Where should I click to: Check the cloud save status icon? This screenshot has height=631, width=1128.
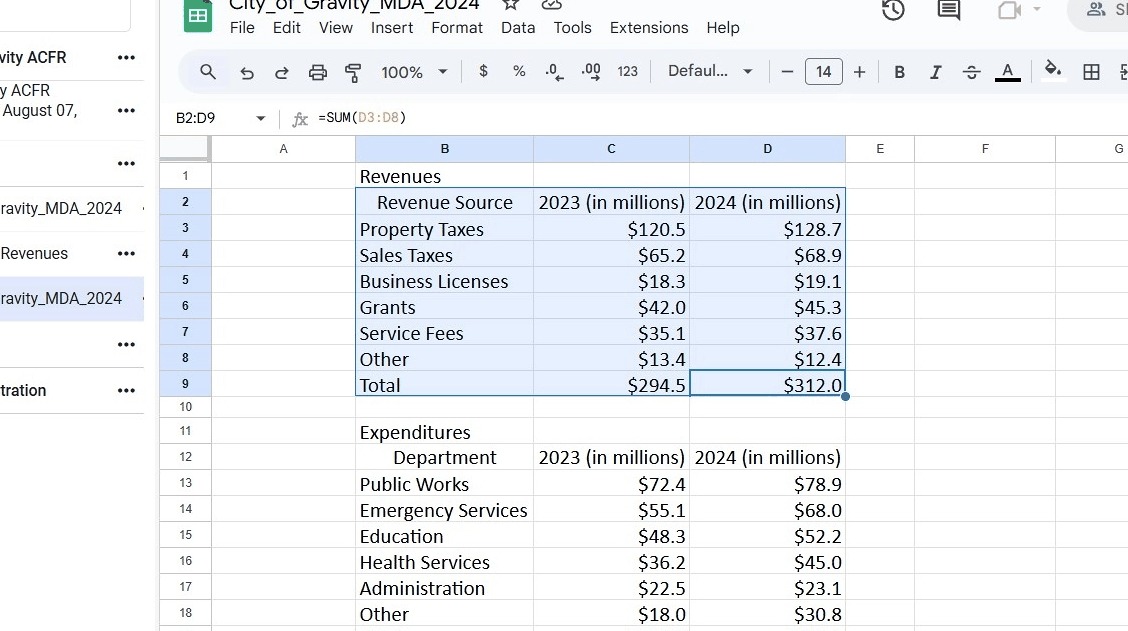point(552,4)
